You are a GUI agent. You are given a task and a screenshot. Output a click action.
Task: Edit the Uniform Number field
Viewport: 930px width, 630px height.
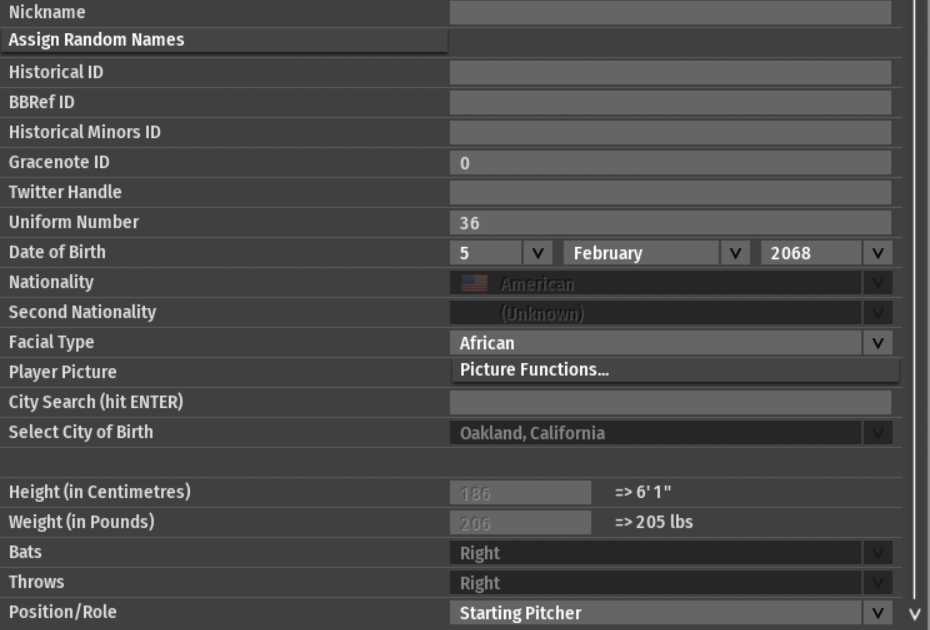pyautogui.click(x=670, y=223)
